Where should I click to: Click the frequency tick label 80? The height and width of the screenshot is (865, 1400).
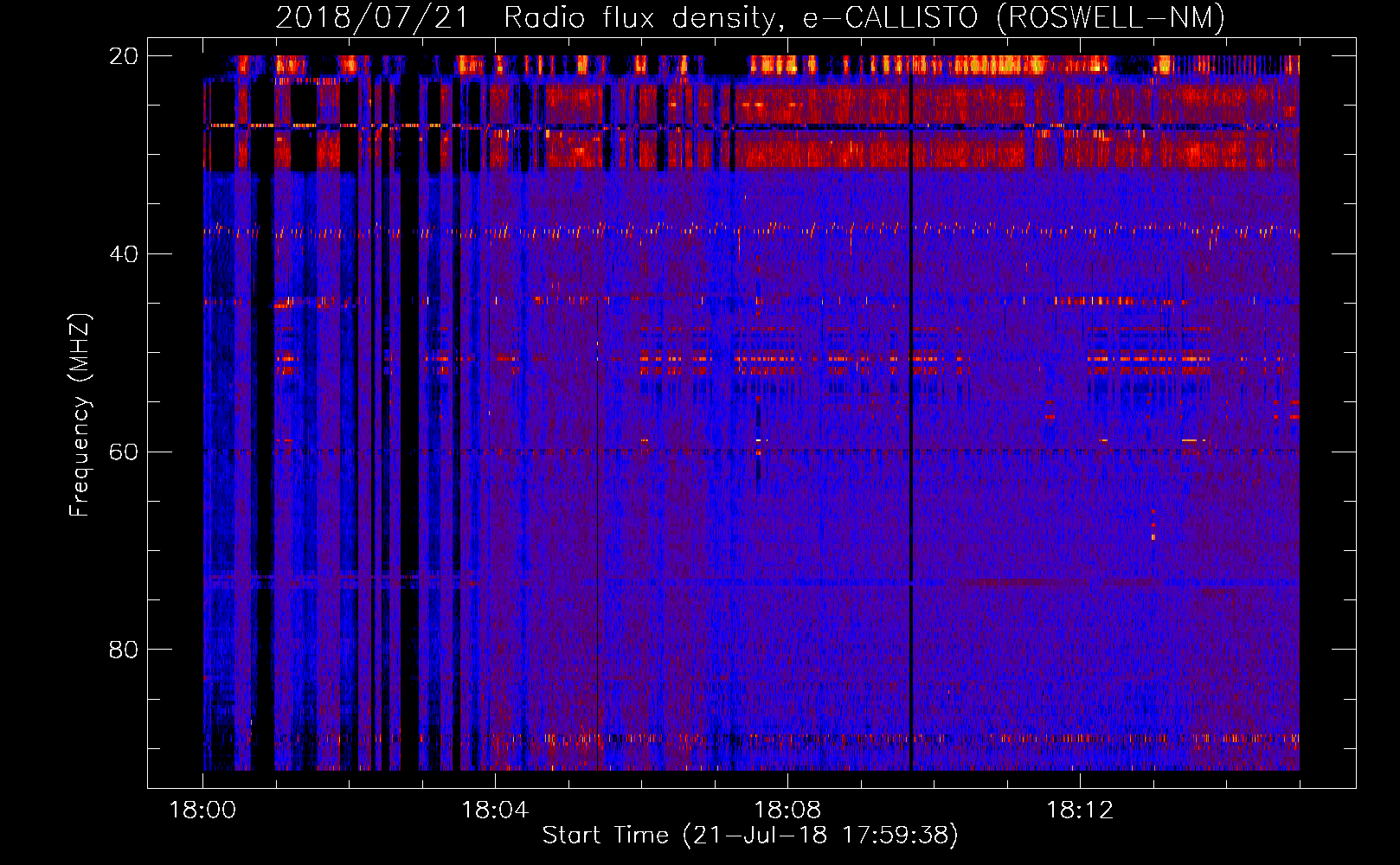pyautogui.click(x=124, y=649)
